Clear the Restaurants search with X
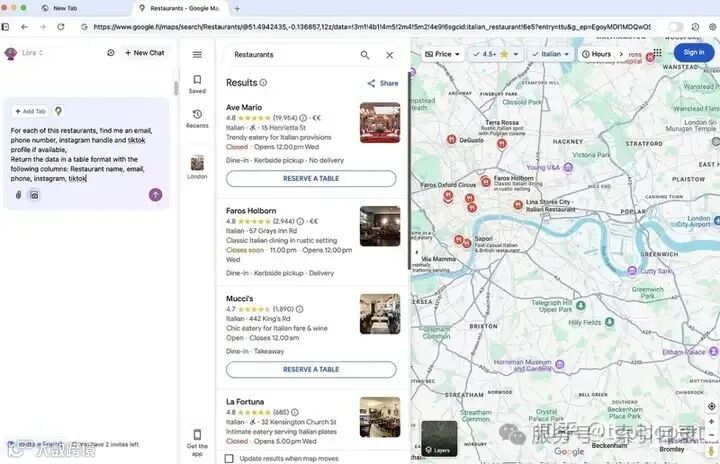The height and width of the screenshot is (464, 720). pos(389,55)
